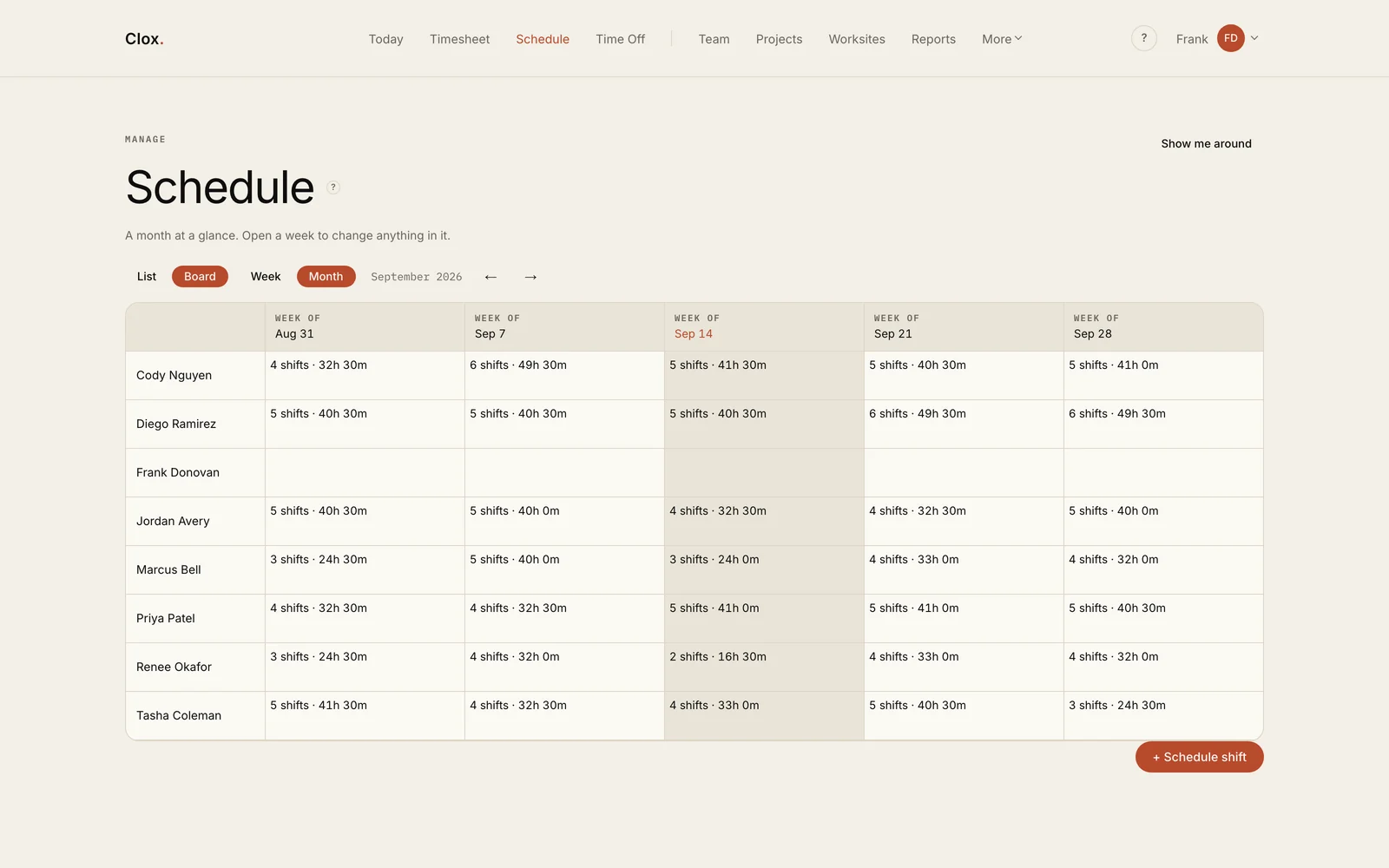Select Tasha Coleman's Sep 28 cell, 24h 30m
The height and width of the screenshot is (868, 1389).
1163,715
